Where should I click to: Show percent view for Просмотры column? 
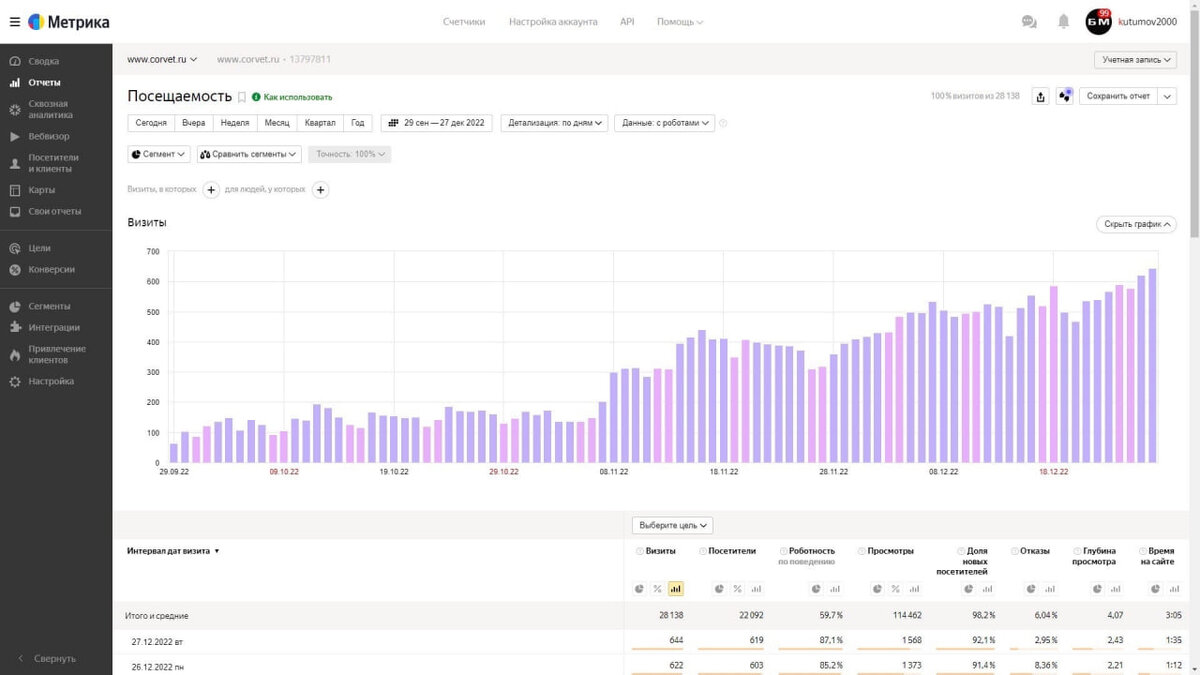(896, 589)
